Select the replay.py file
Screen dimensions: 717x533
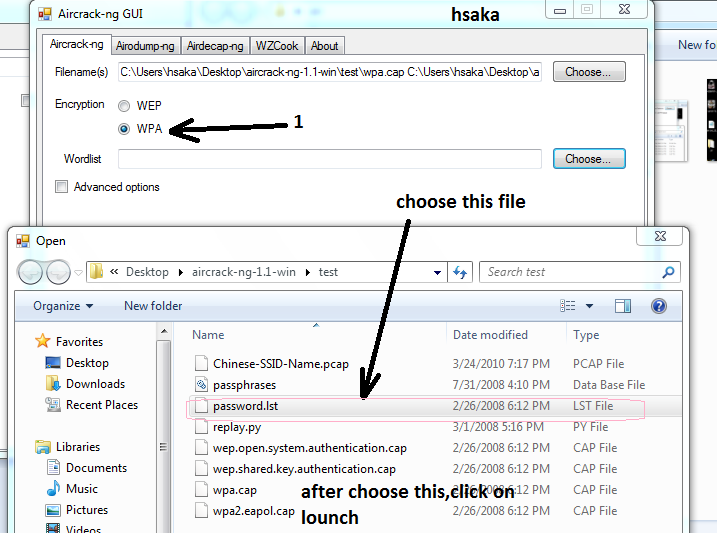pos(237,427)
